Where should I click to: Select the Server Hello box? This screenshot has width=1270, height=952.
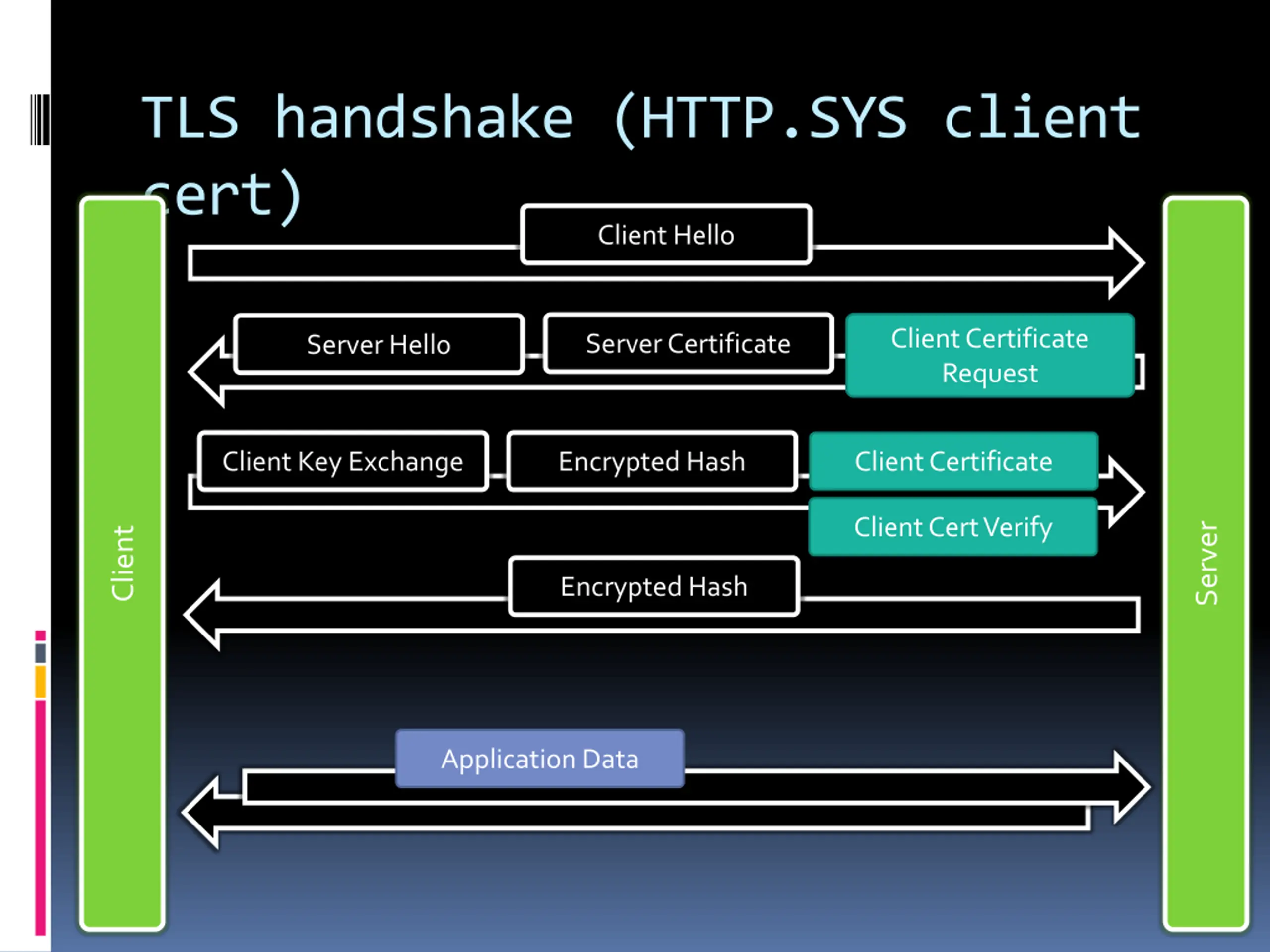(x=379, y=344)
